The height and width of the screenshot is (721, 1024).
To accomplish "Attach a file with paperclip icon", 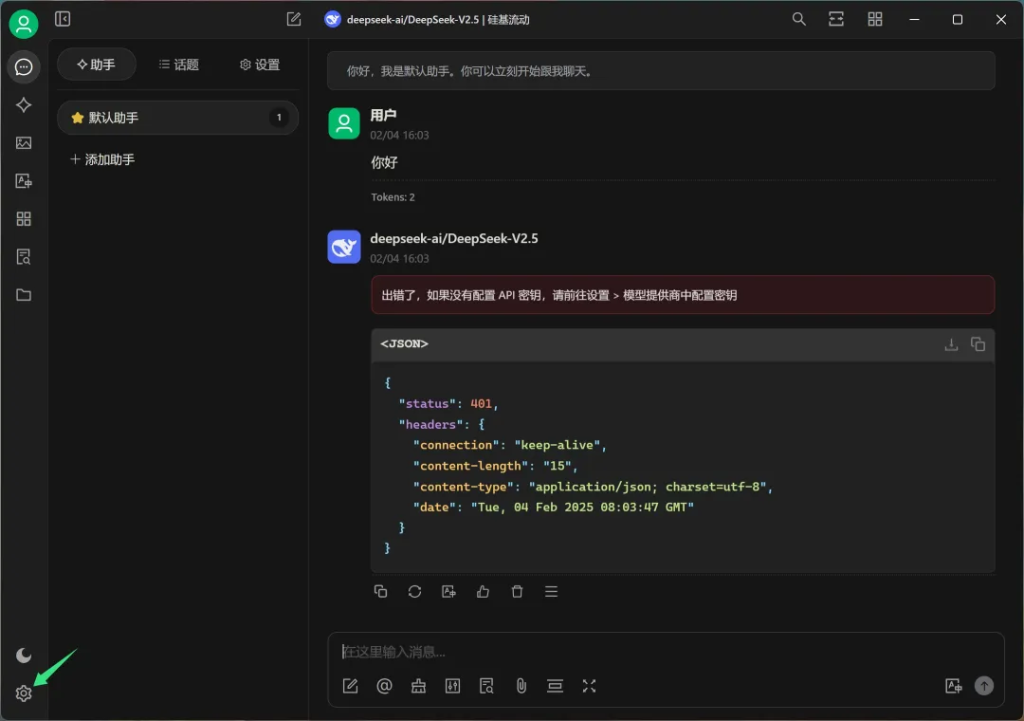I will pyautogui.click(x=521, y=686).
